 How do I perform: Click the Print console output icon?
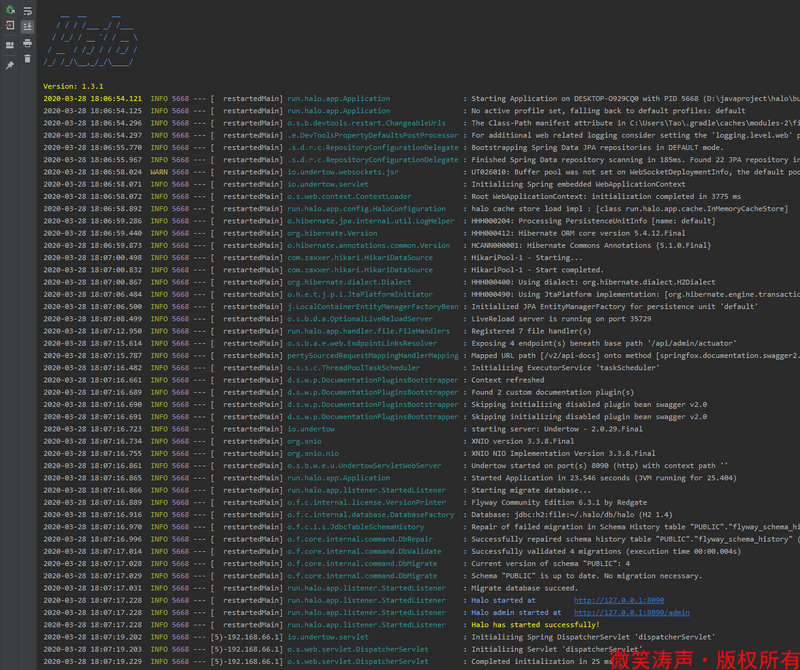click(28, 43)
